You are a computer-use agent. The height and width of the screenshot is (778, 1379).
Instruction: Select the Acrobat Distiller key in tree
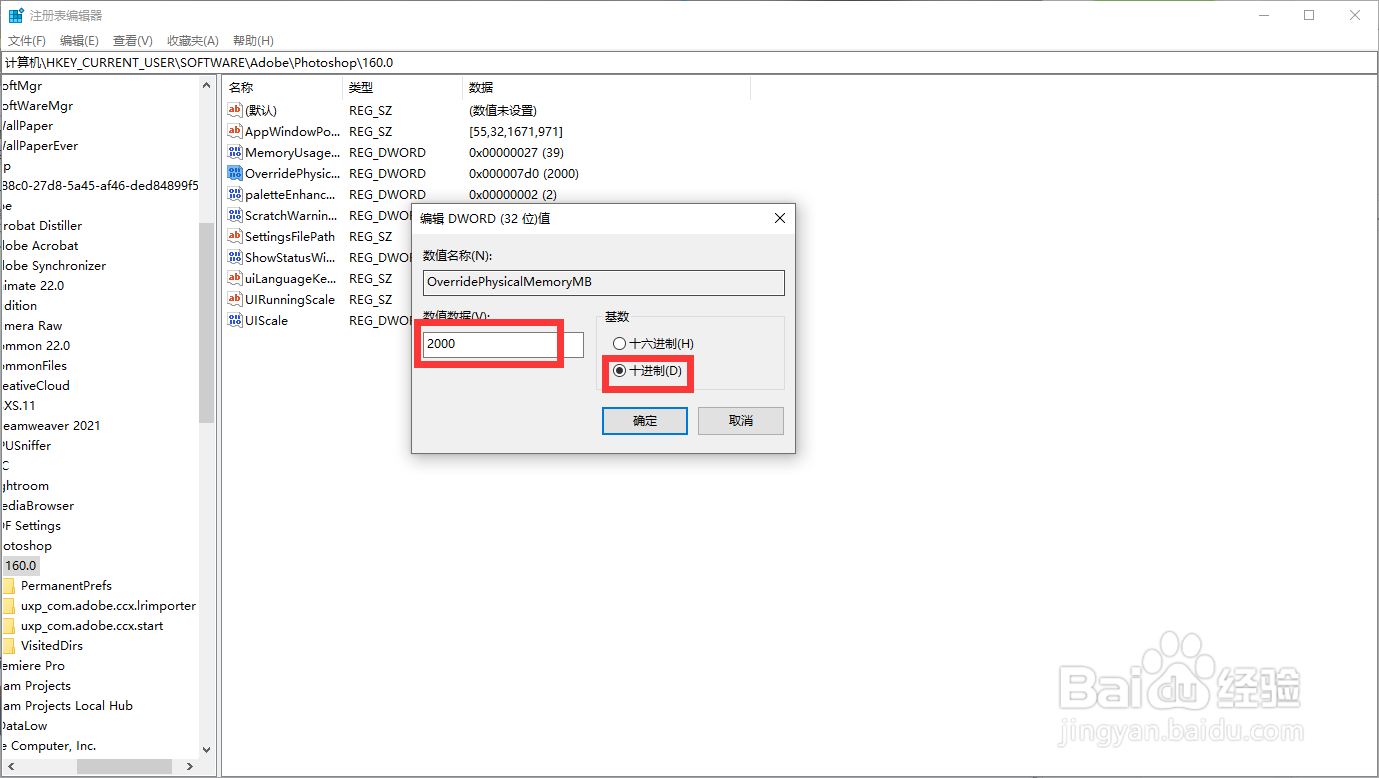41,226
